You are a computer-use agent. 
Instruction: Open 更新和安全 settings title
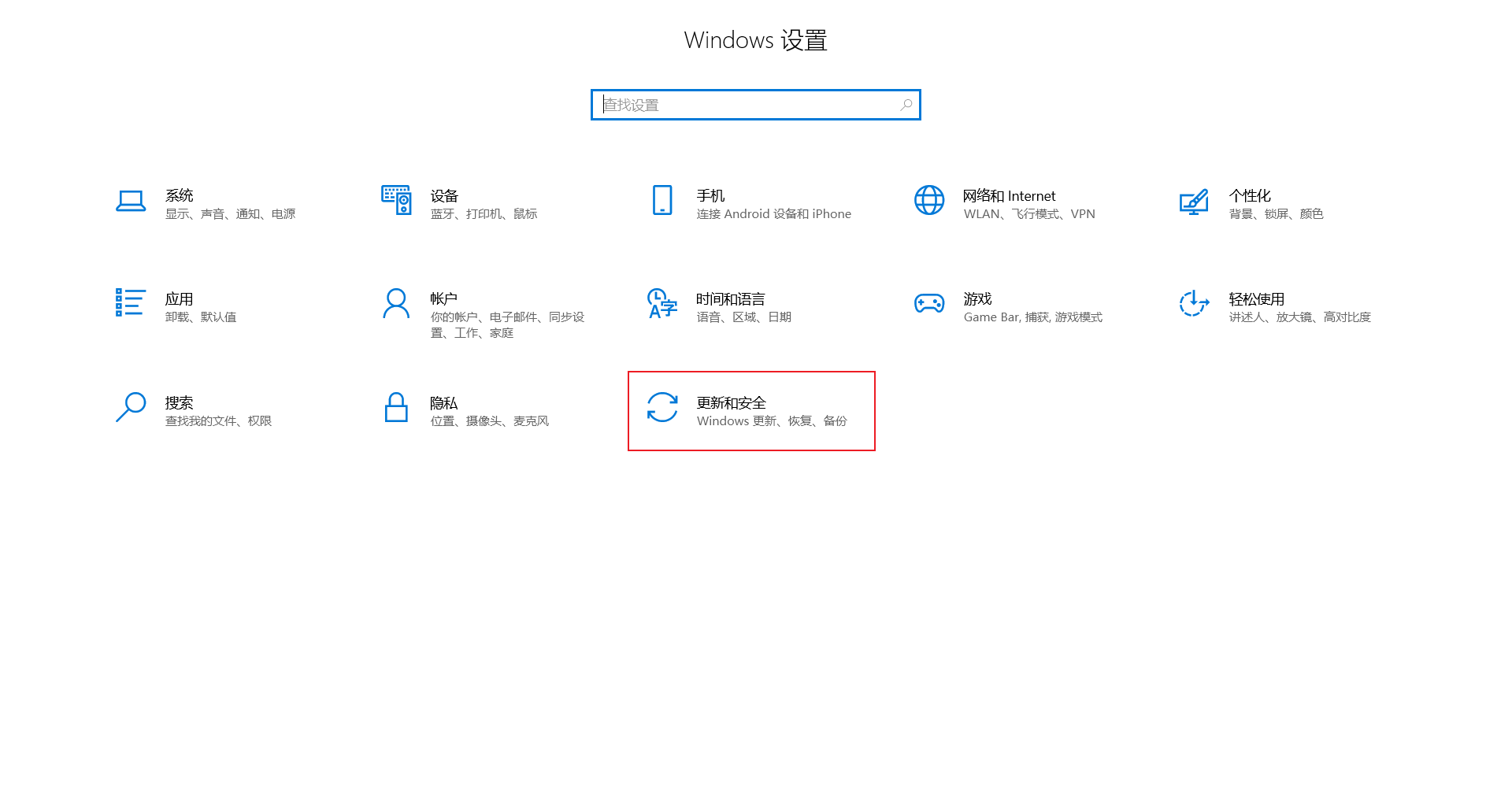pyautogui.click(x=731, y=403)
